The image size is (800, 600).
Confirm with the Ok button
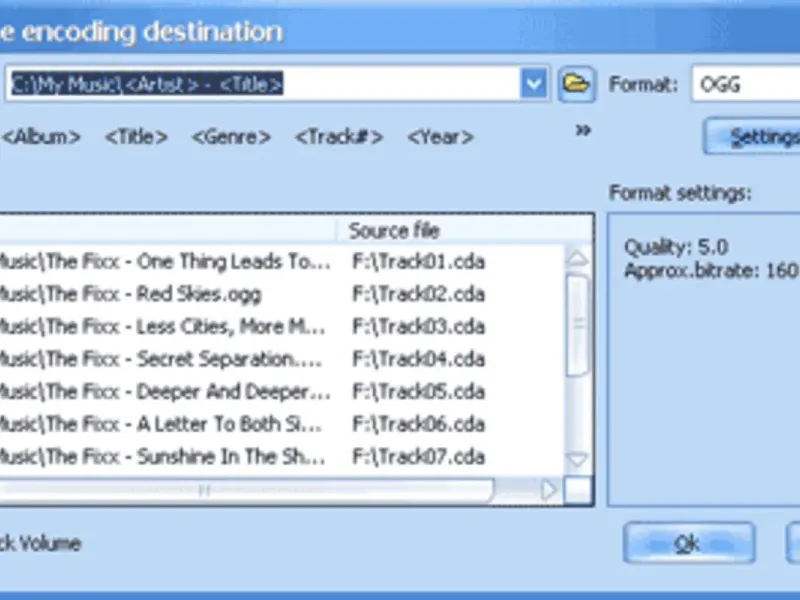688,544
